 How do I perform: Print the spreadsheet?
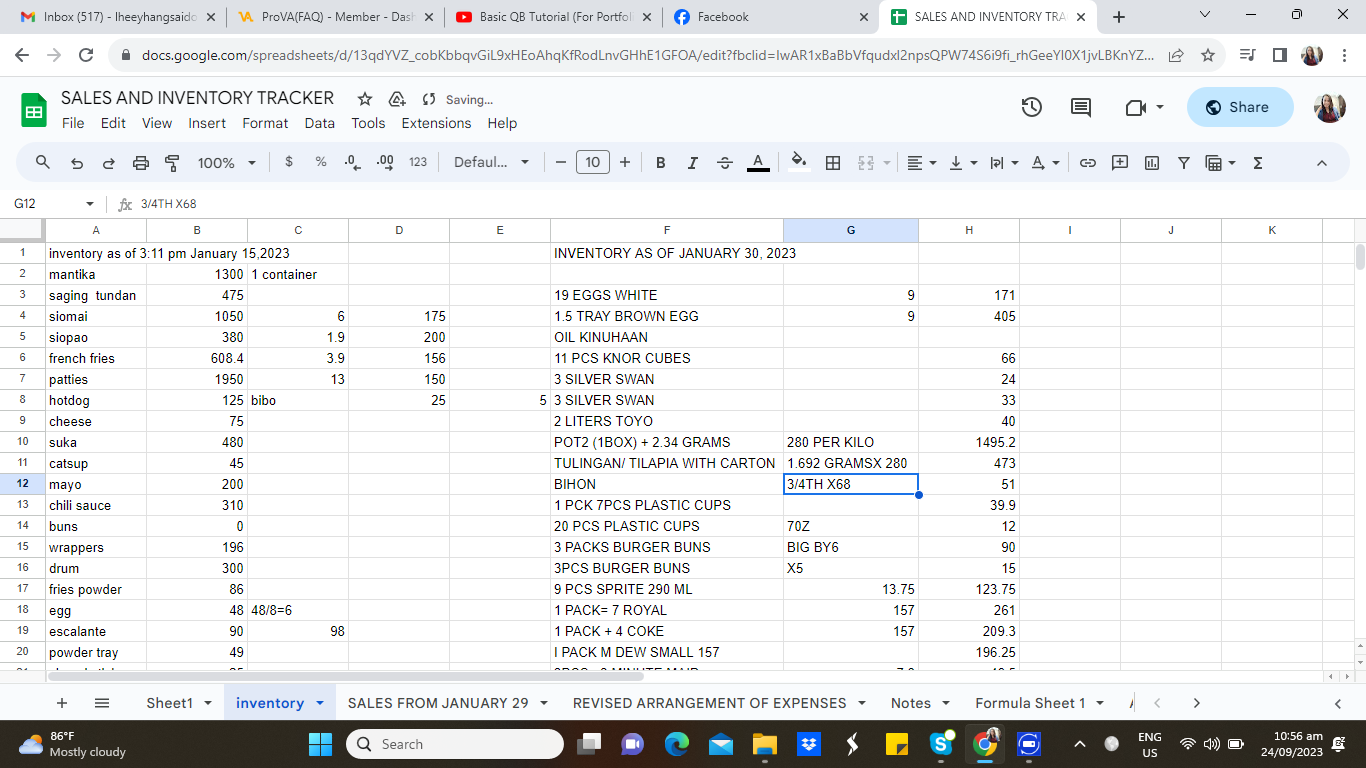pyautogui.click(x=141, y=163)
